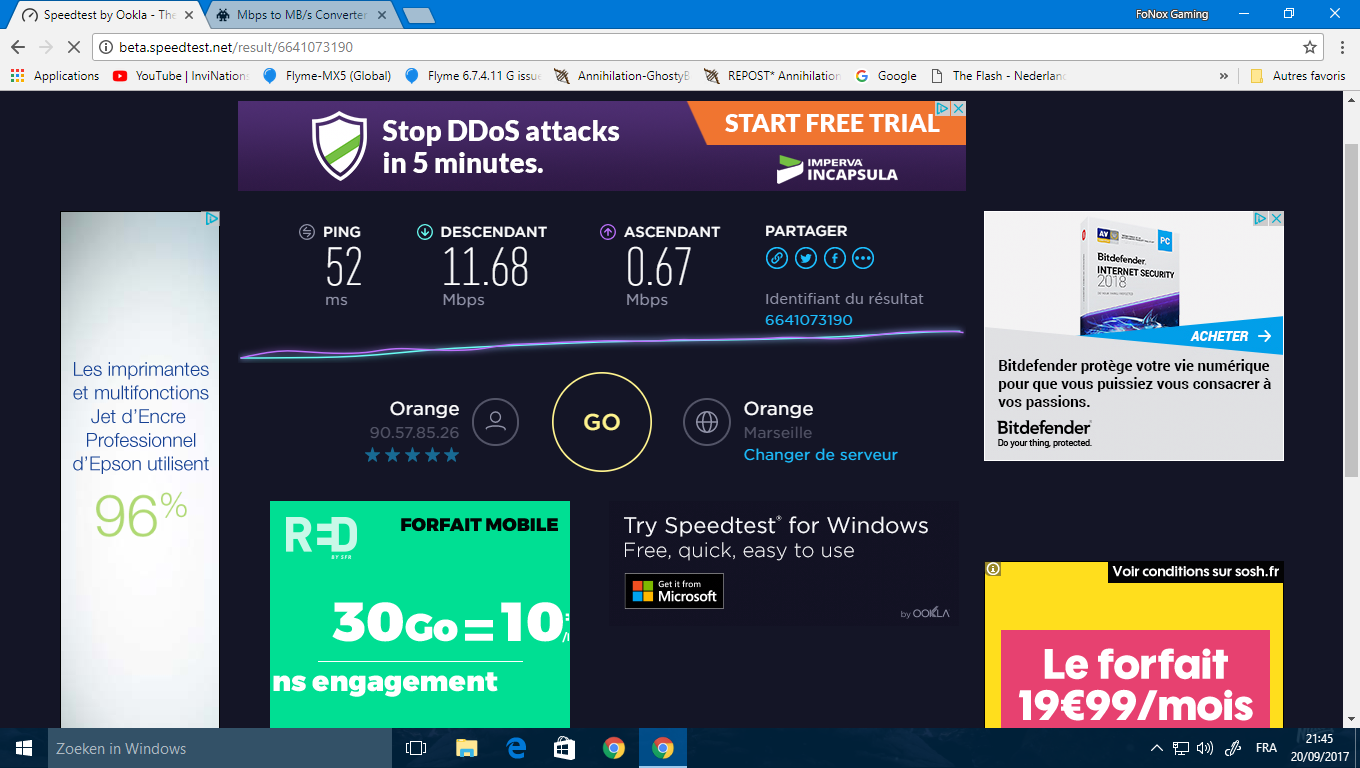Start a new test with the GO button
The image size is (1360, 768).
602,422
